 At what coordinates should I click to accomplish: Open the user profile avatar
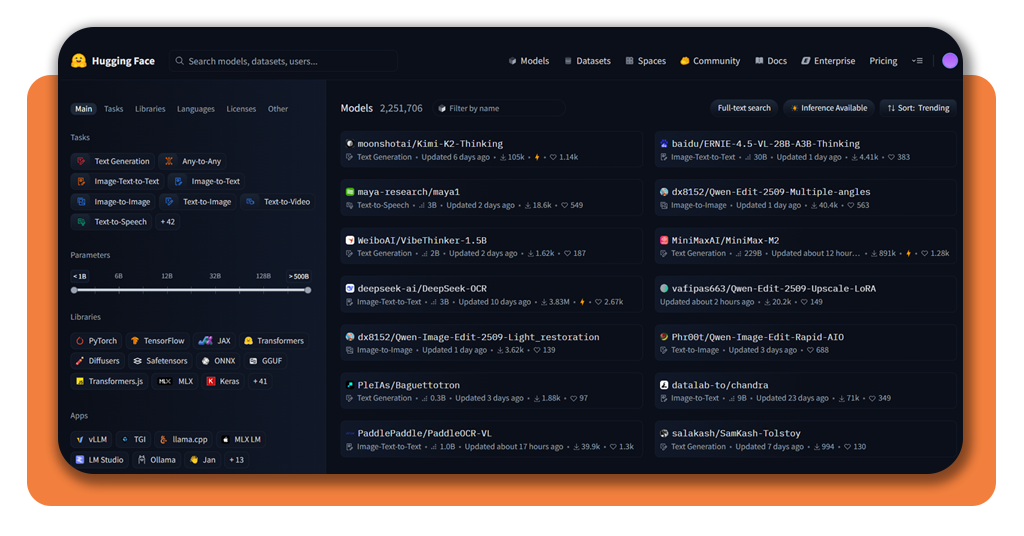click(949, 61)
